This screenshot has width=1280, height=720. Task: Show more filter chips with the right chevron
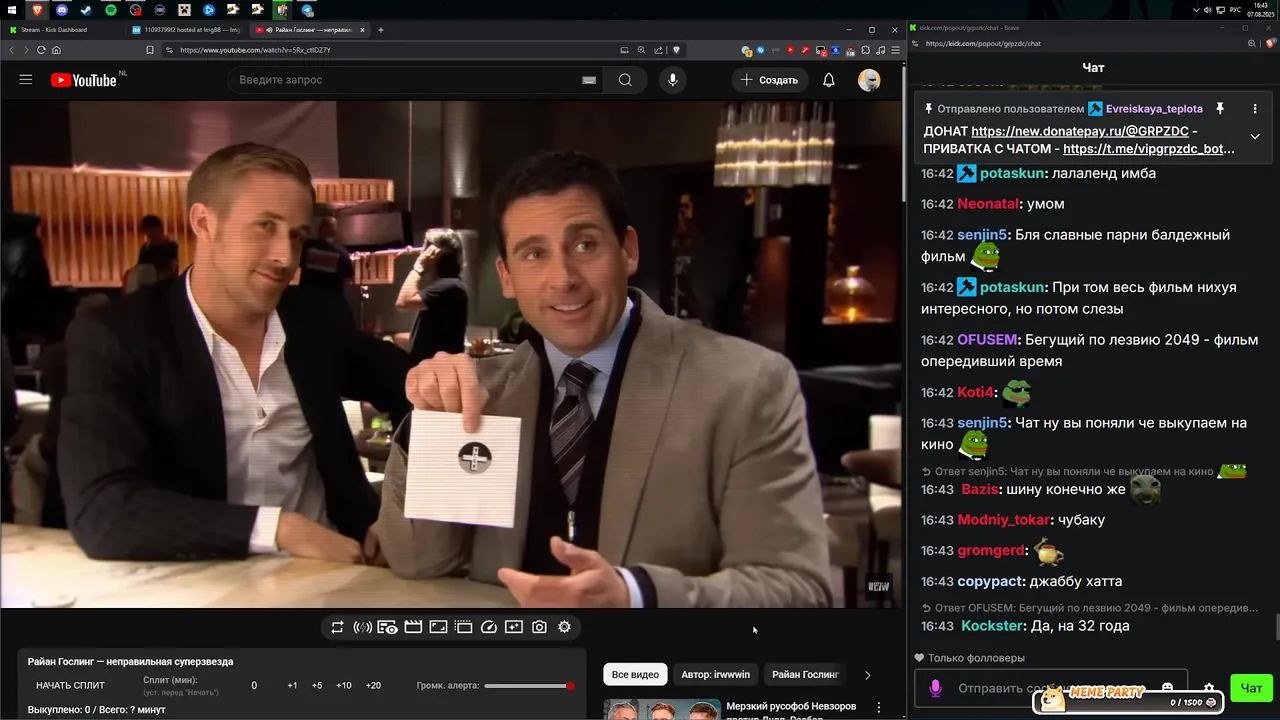pos(867,675)
